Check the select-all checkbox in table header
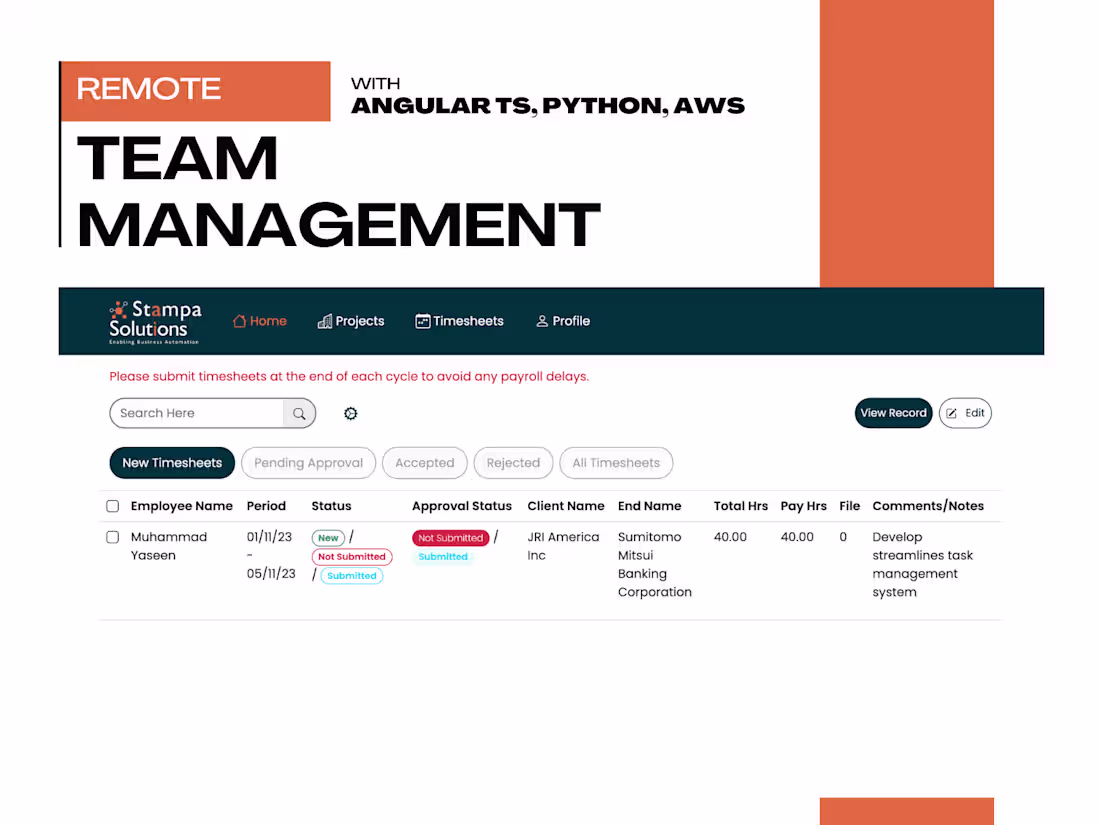This screenshot has height=825, width=1100. (112, 506)
